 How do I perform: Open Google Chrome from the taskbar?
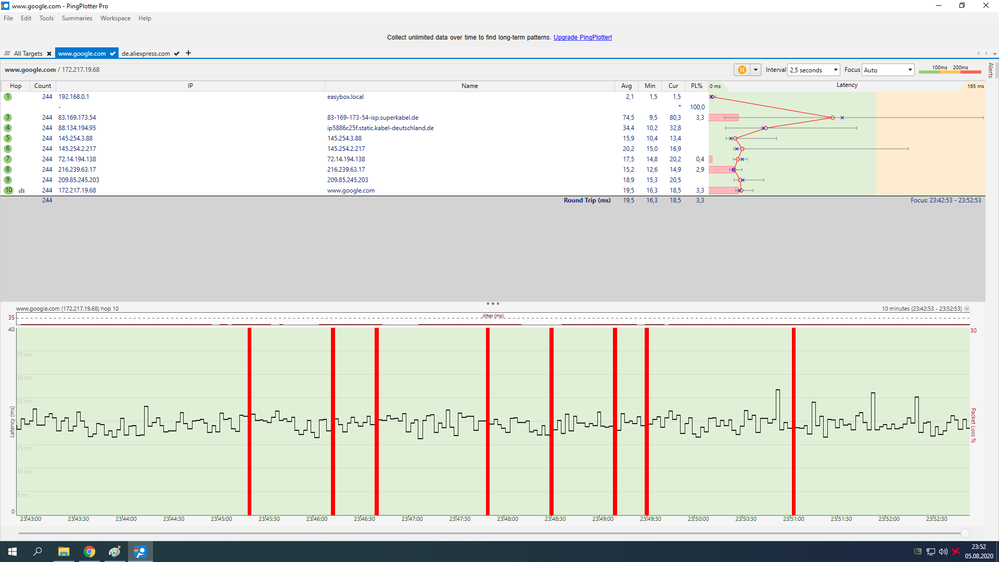(89, 551)
